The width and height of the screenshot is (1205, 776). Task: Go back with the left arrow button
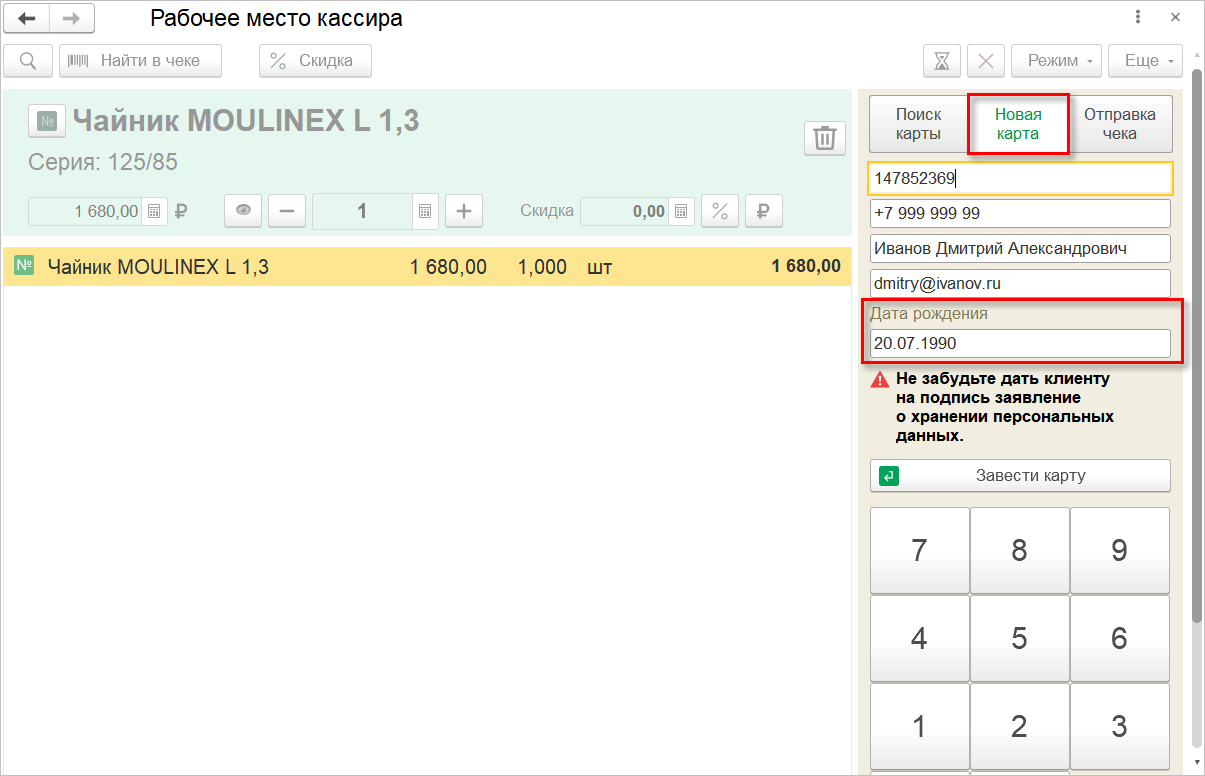click(x=27, y=18)
